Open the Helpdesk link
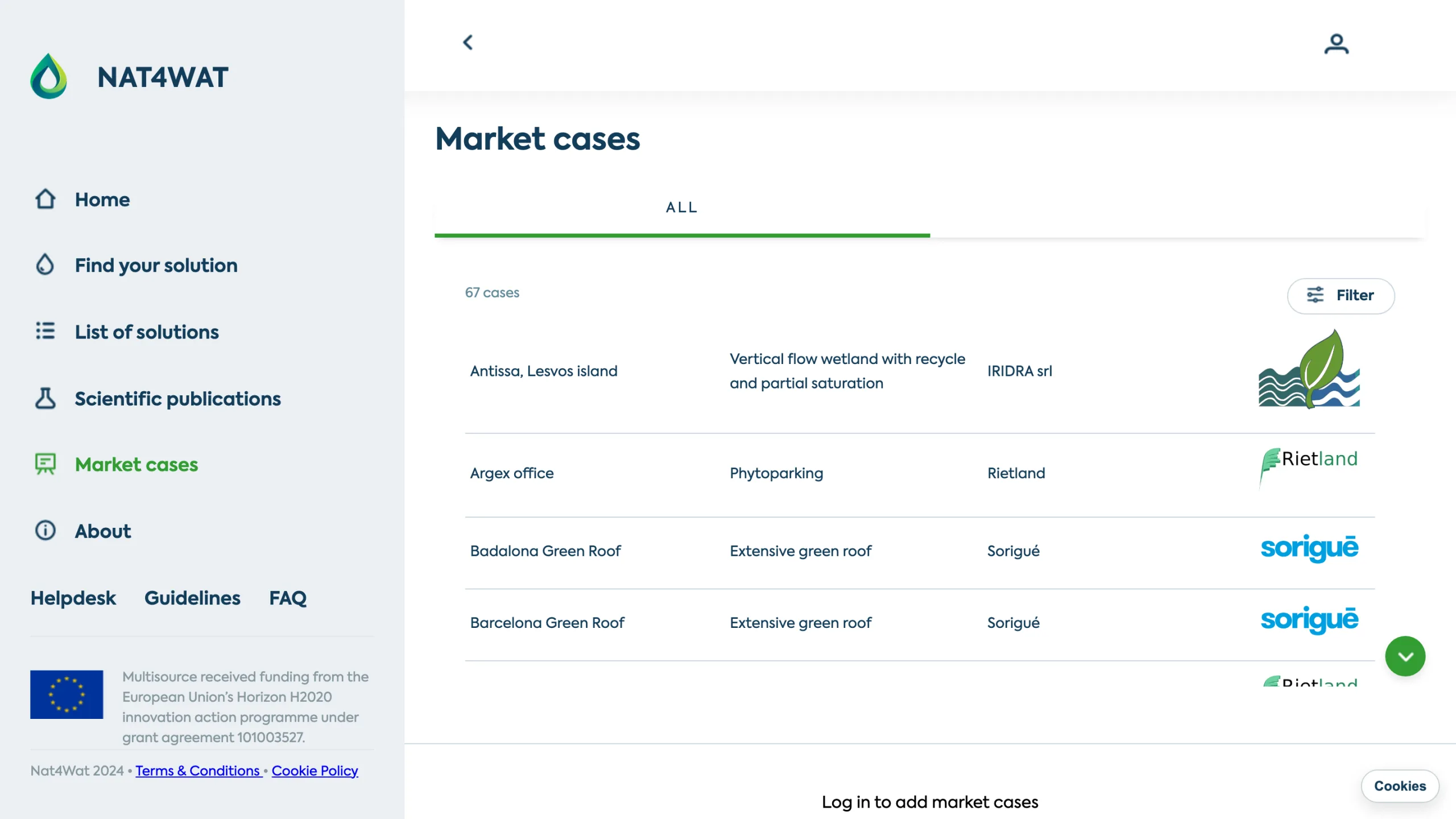This screenshot has width=1456, height=819. point(73,598)
